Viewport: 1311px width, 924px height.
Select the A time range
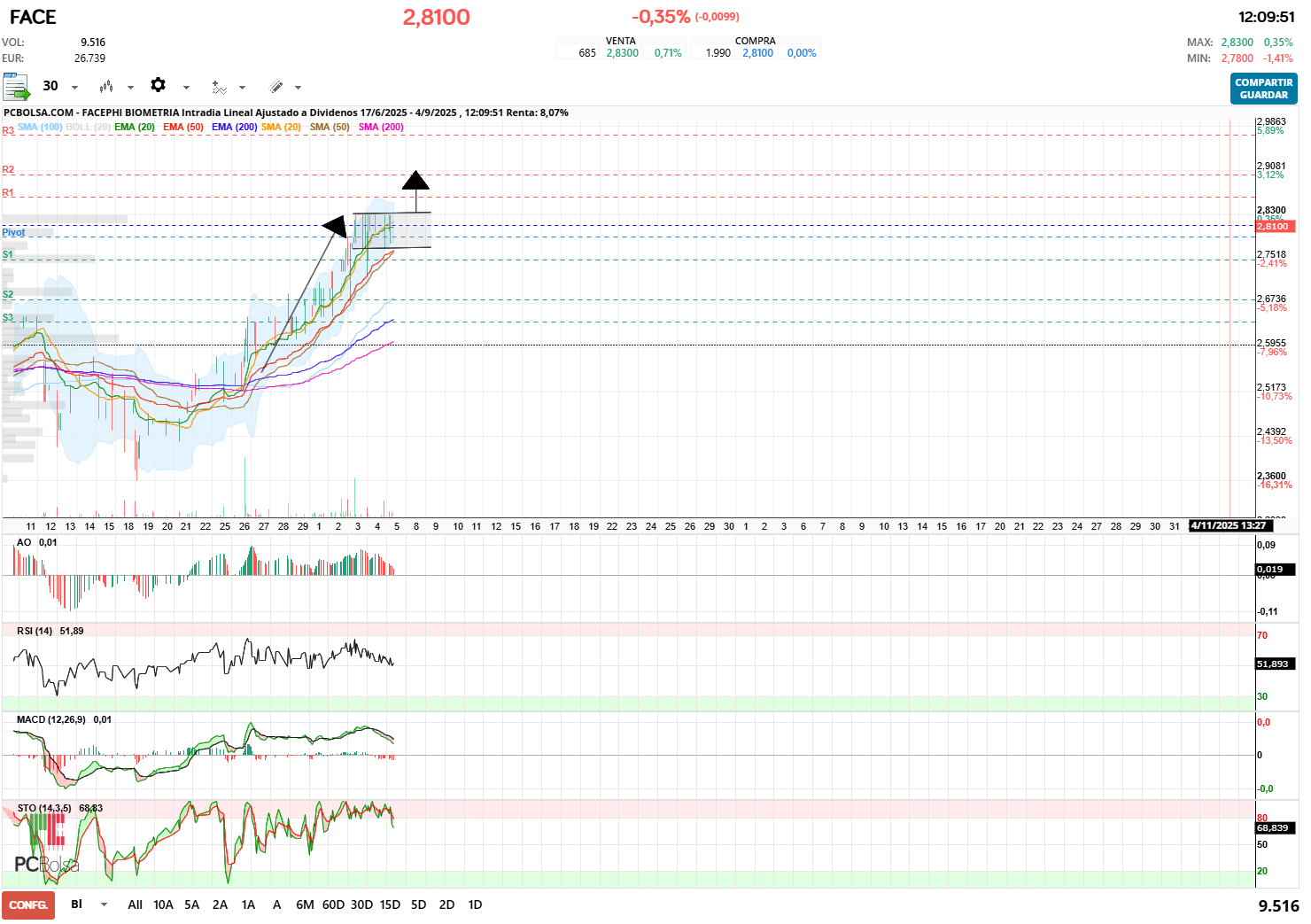point(276,905)
